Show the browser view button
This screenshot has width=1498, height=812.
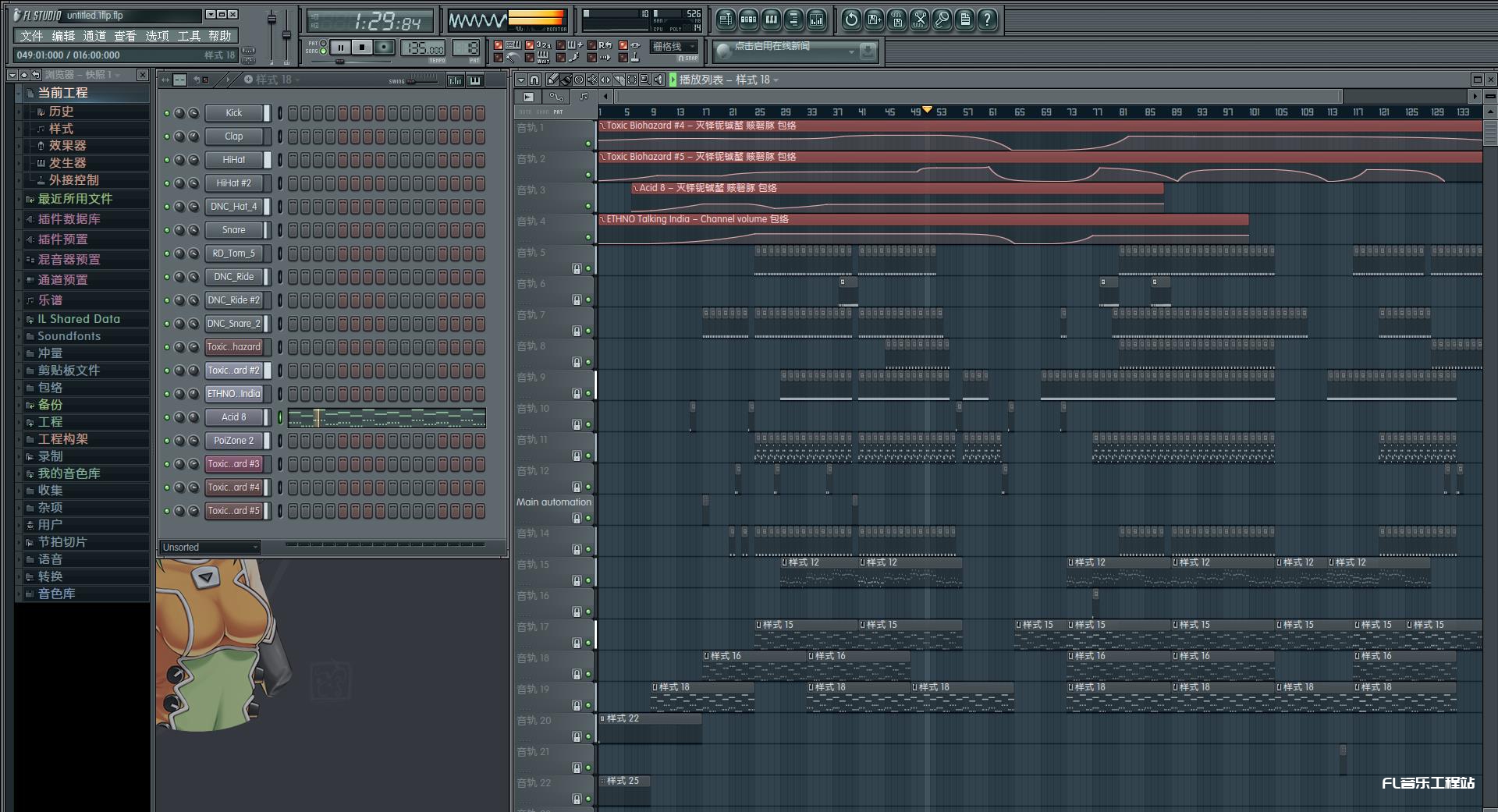point(793,20)
